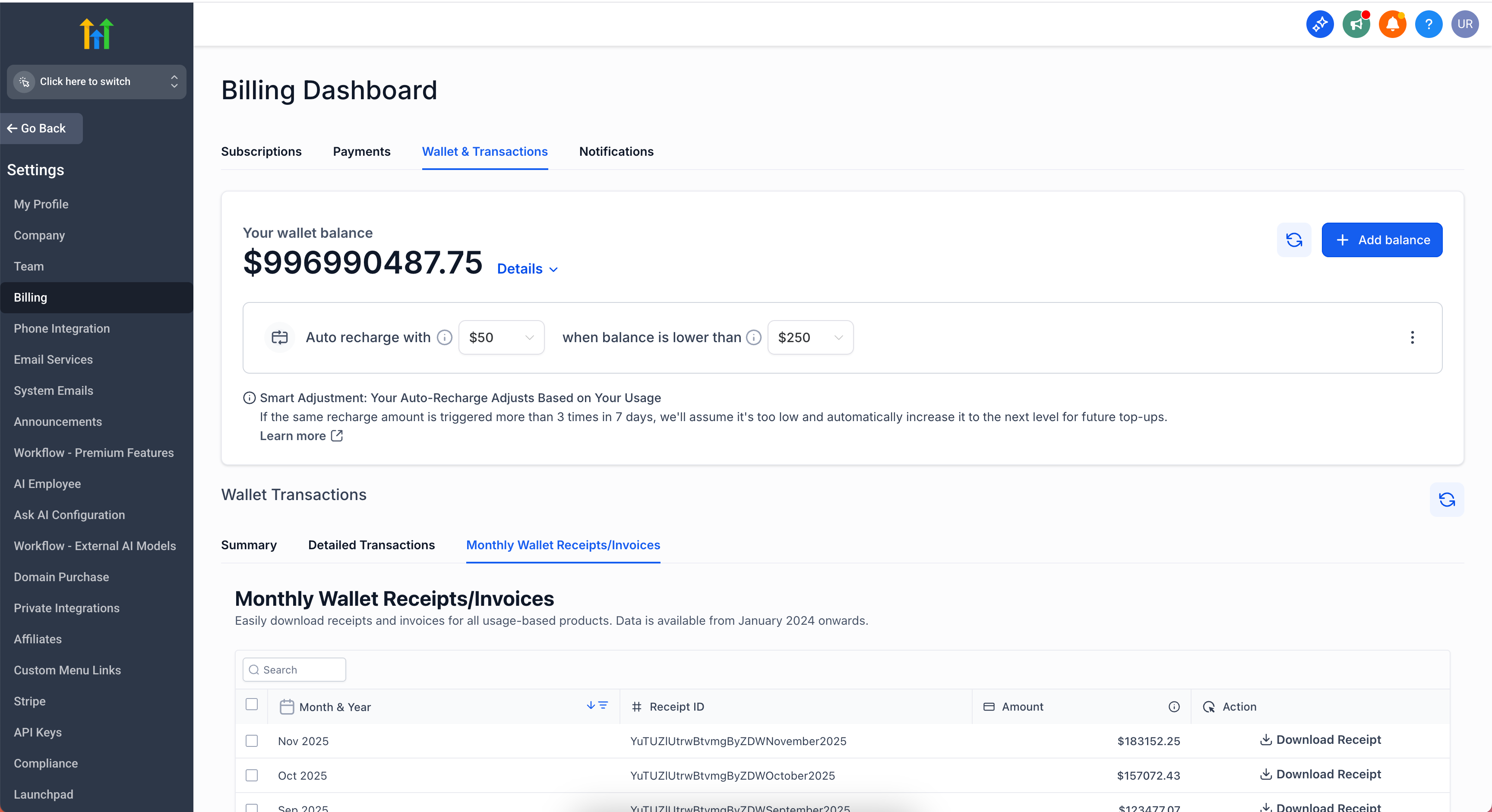Open the notifications bell icon
Screen dimensions: 1492x812
[x=1392, y=24]
